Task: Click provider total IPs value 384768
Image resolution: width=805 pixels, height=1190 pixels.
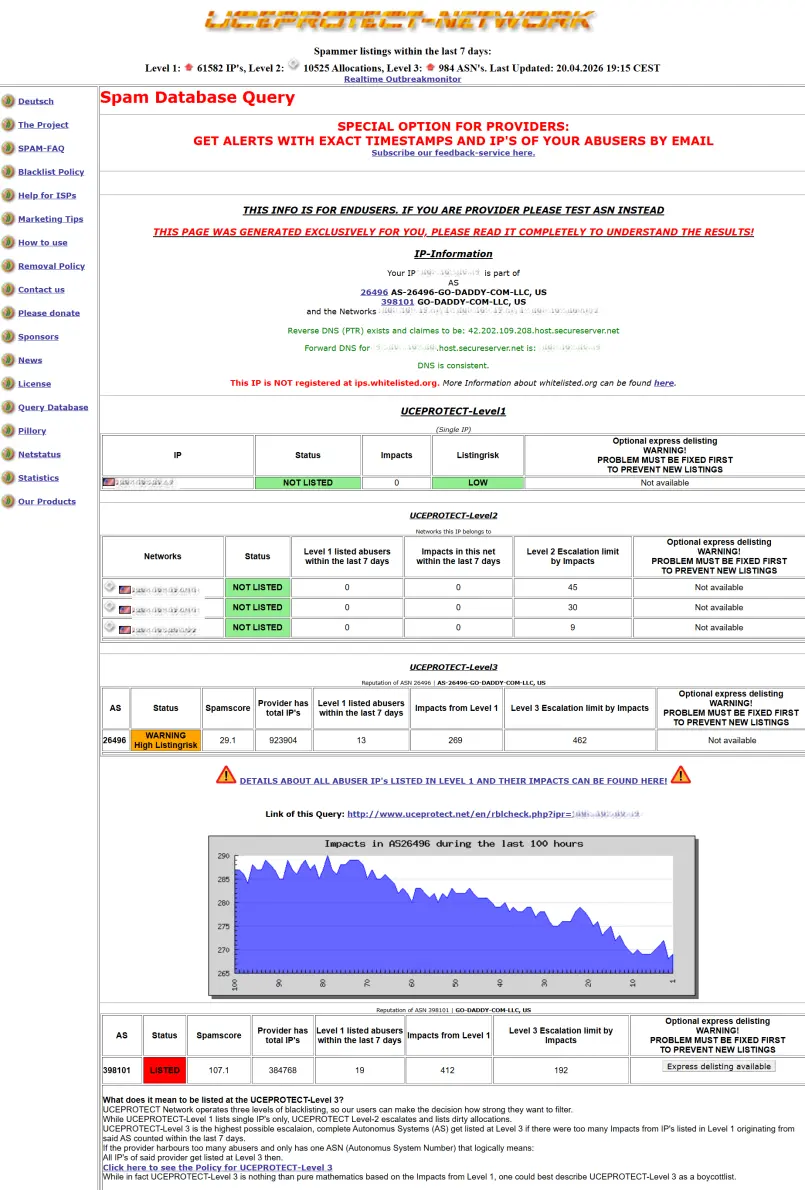Action: (x=282, y=1070)
